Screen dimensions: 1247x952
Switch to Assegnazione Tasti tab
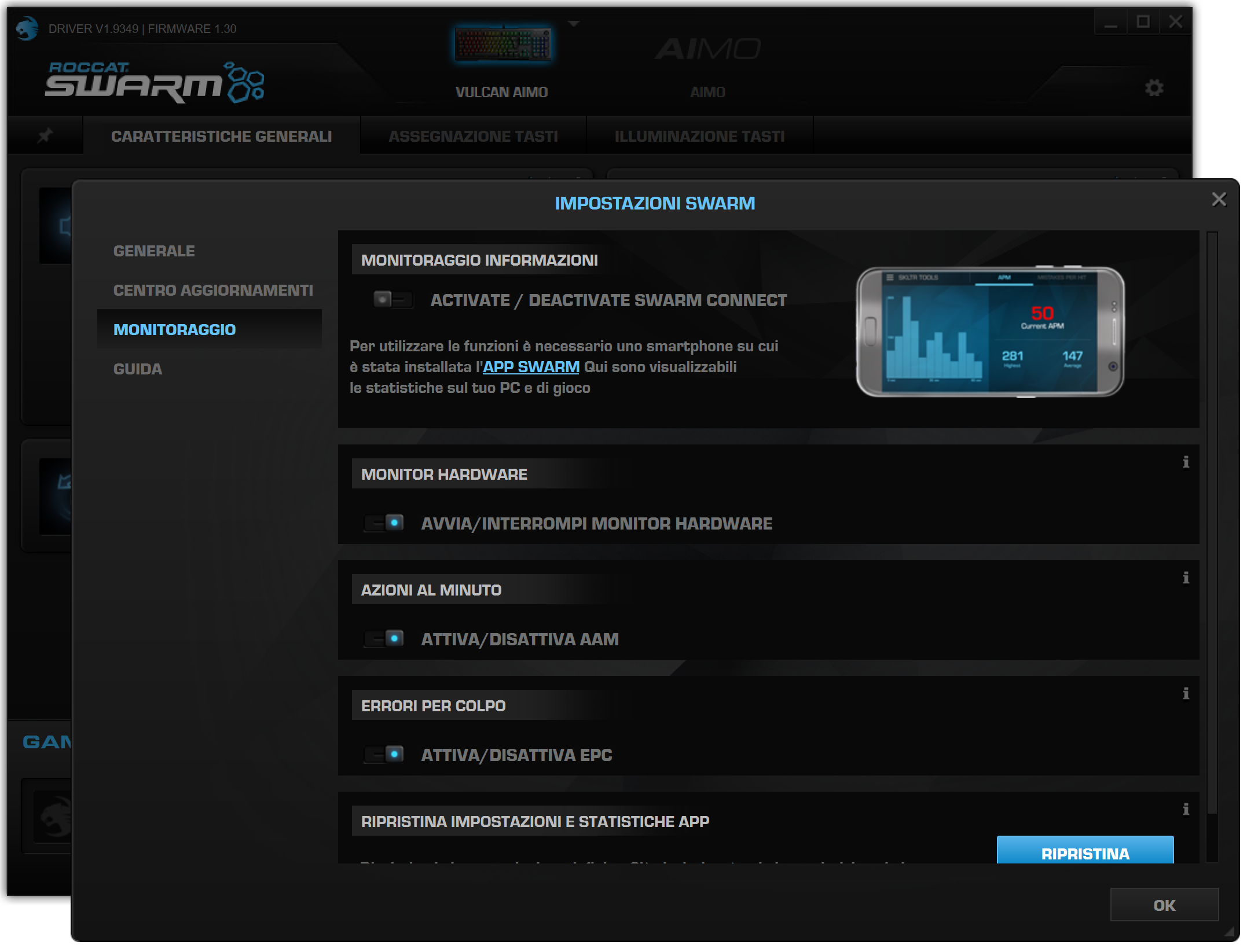(474, 137)
